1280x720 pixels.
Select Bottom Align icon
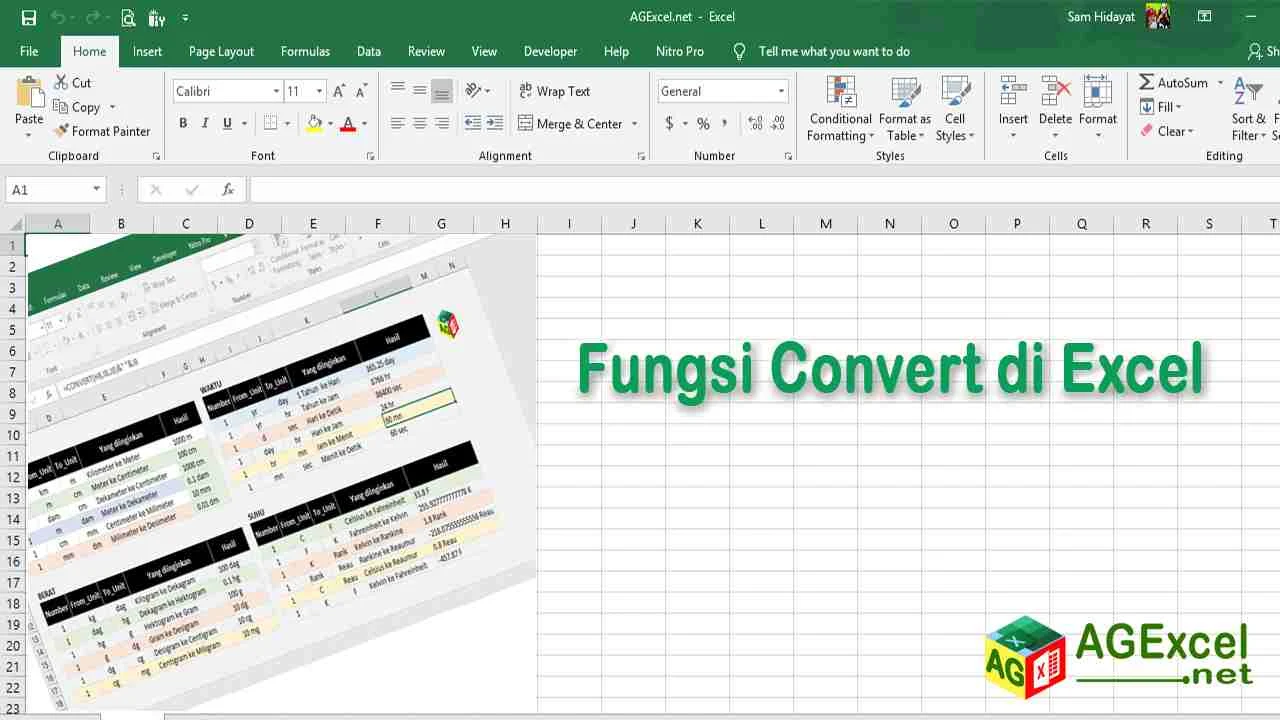point(442,91)
